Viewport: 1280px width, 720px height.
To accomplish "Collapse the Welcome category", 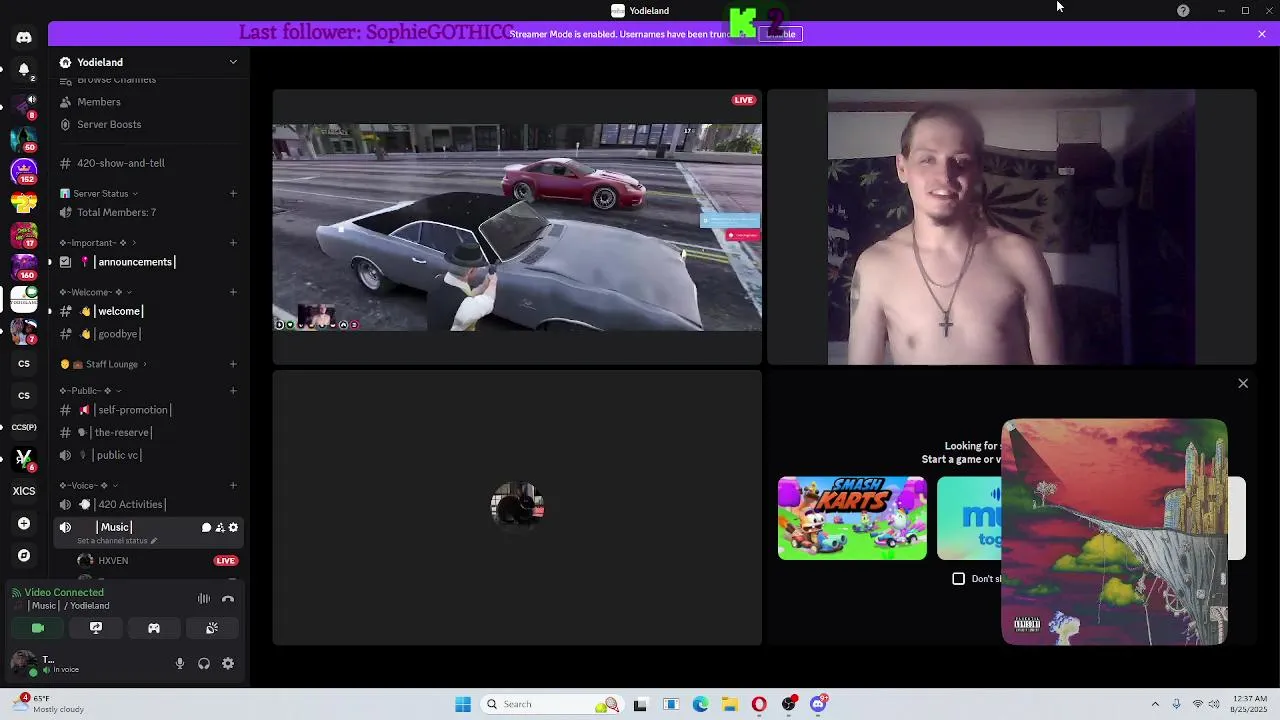I will click(95, 292).
